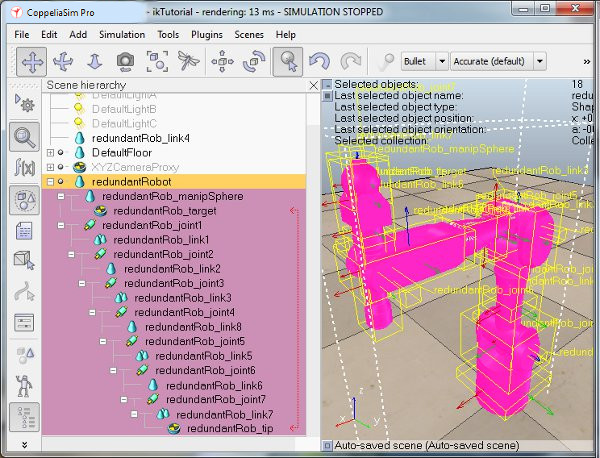
Task: Select redundantRob_tip tree item
Action: [230, 429]
